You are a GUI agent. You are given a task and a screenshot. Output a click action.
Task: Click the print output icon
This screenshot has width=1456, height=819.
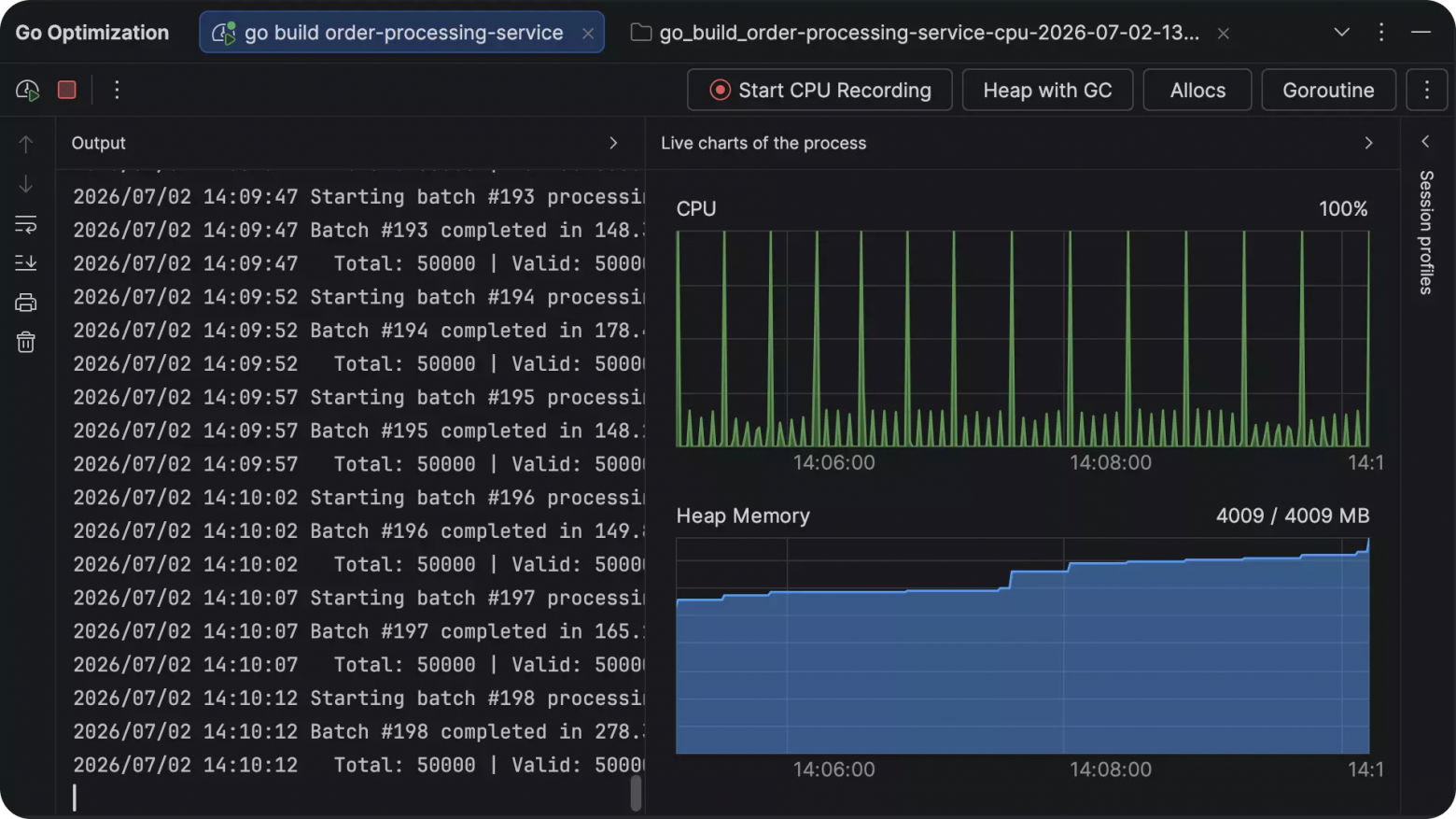pos(26,303)
